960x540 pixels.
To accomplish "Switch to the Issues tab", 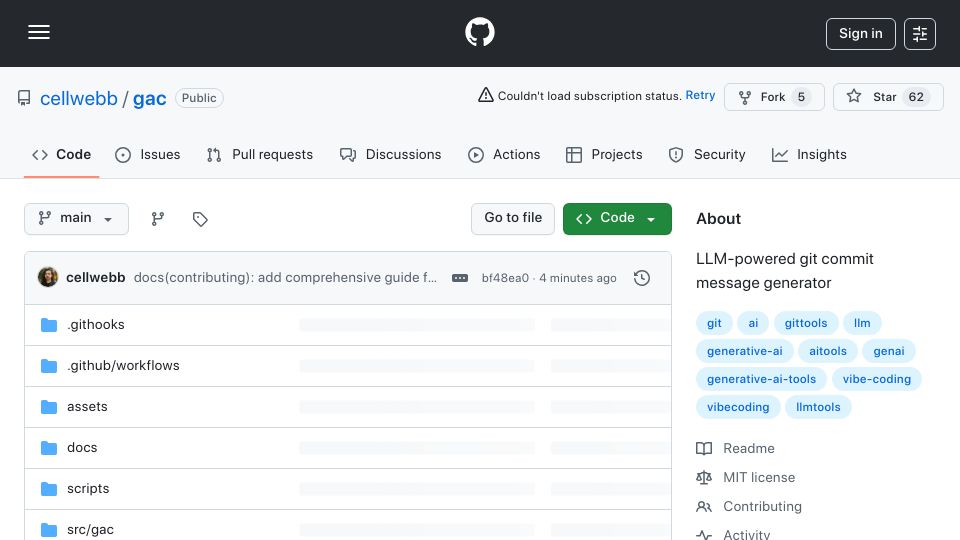I will [x=148, y=155].
